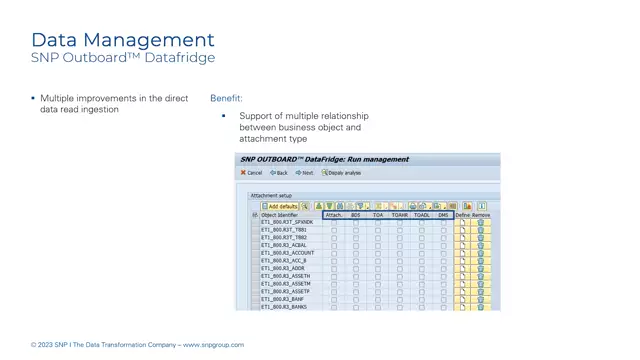Tick Attach. checkbox for ET1_800.R3T_T881
The height and width of the screenshot is (360, 640).
(x=334, y=230)
